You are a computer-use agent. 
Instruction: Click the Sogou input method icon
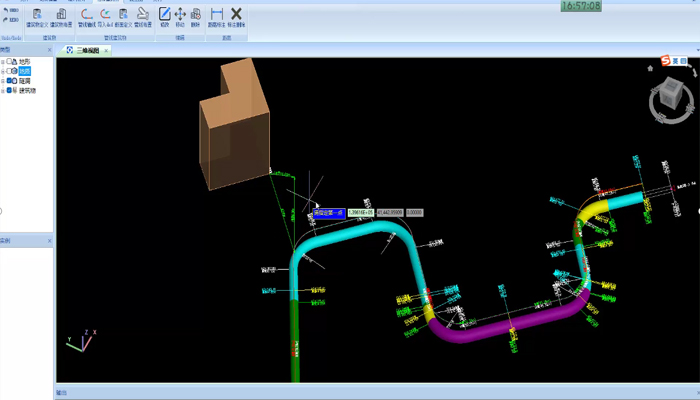[664, 62]
